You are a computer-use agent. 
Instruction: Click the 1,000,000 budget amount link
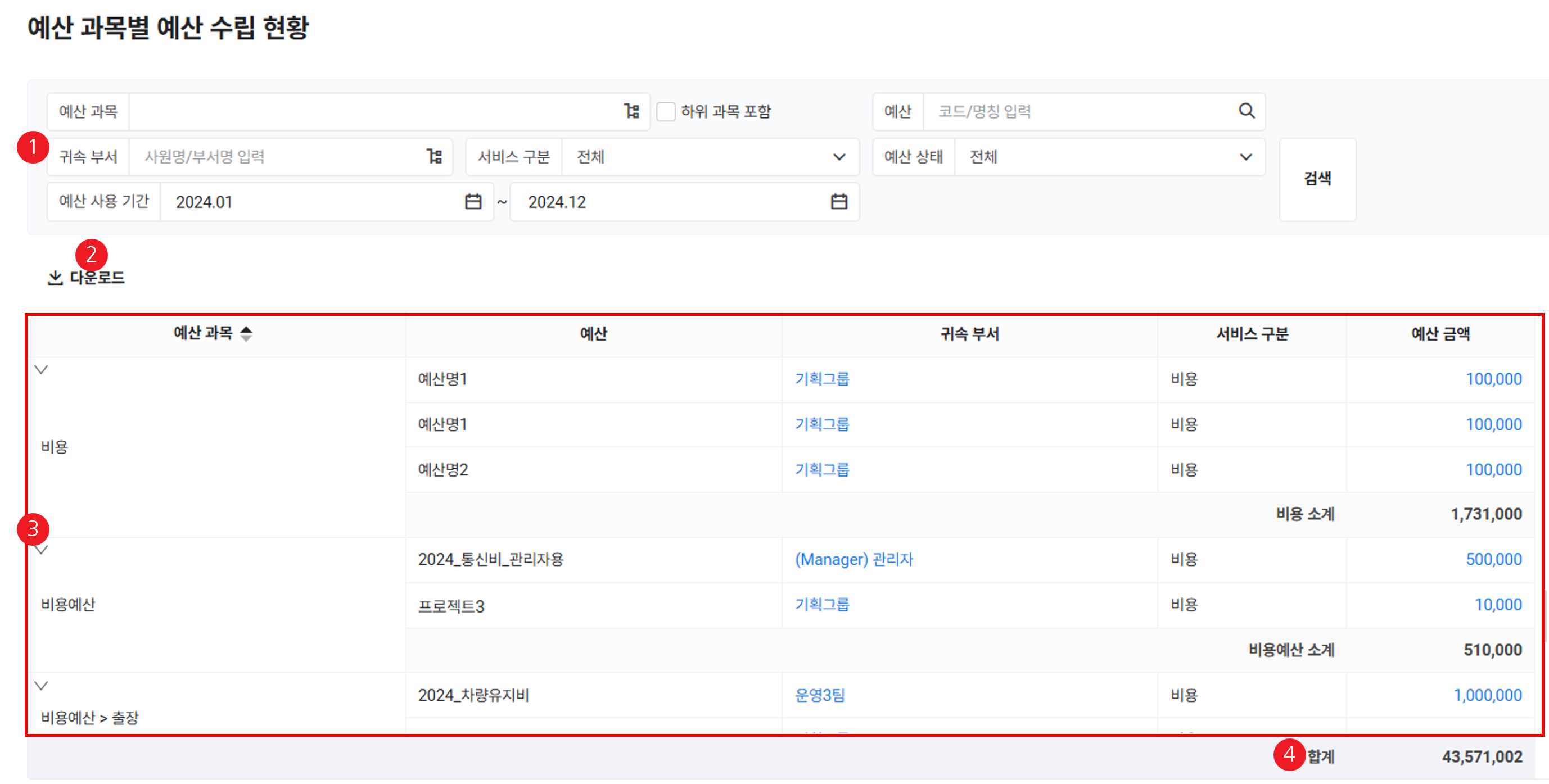[x=1487, y=696]
